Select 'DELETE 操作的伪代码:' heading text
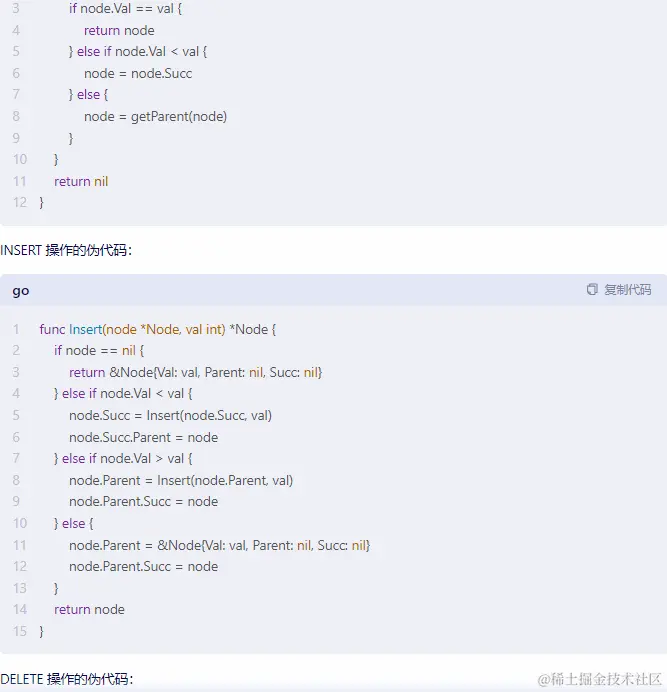Viewport: 667px width, 692px height. 67,679
